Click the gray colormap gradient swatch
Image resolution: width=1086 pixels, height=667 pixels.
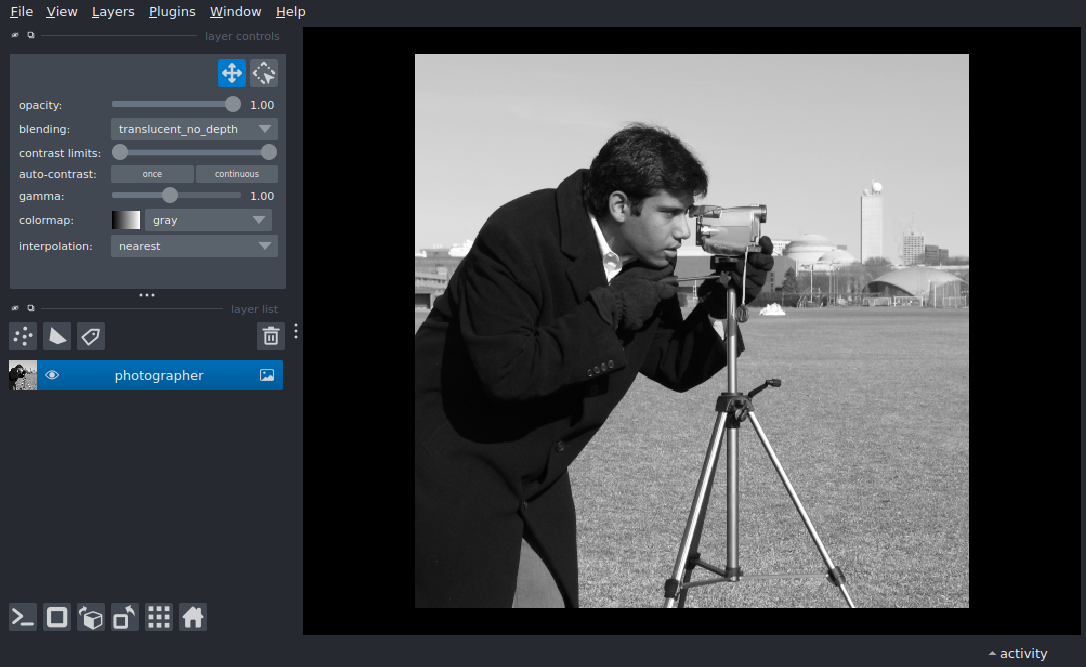tap(126, 220)
